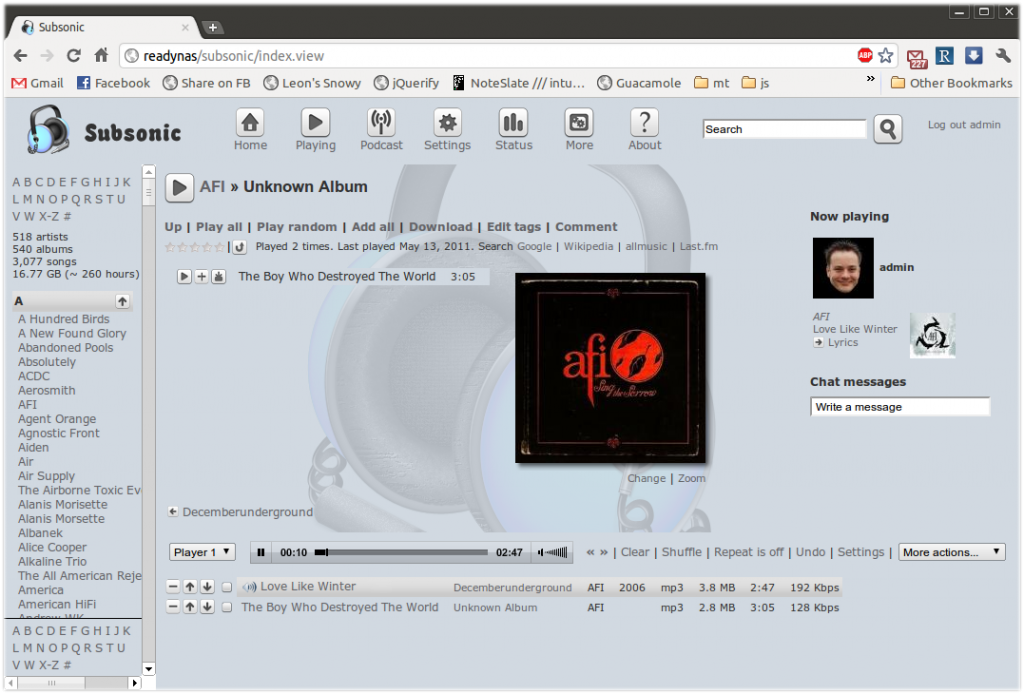1024x694 pixels.
Task: Click the blue R extension icon
Action: (x=944, y=56)
